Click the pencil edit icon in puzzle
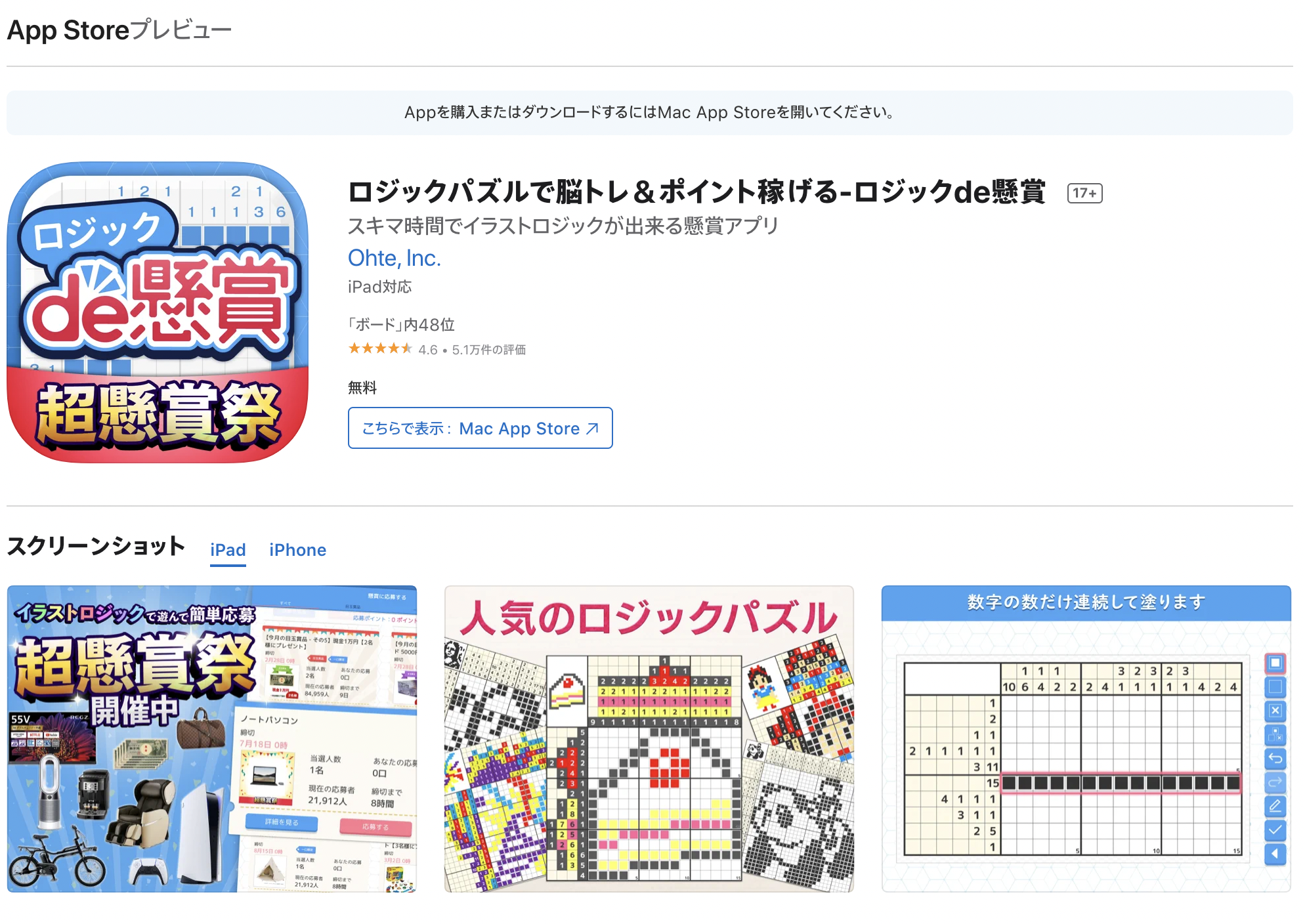This screenshot has width=1305, height=924. point(1275,806)
